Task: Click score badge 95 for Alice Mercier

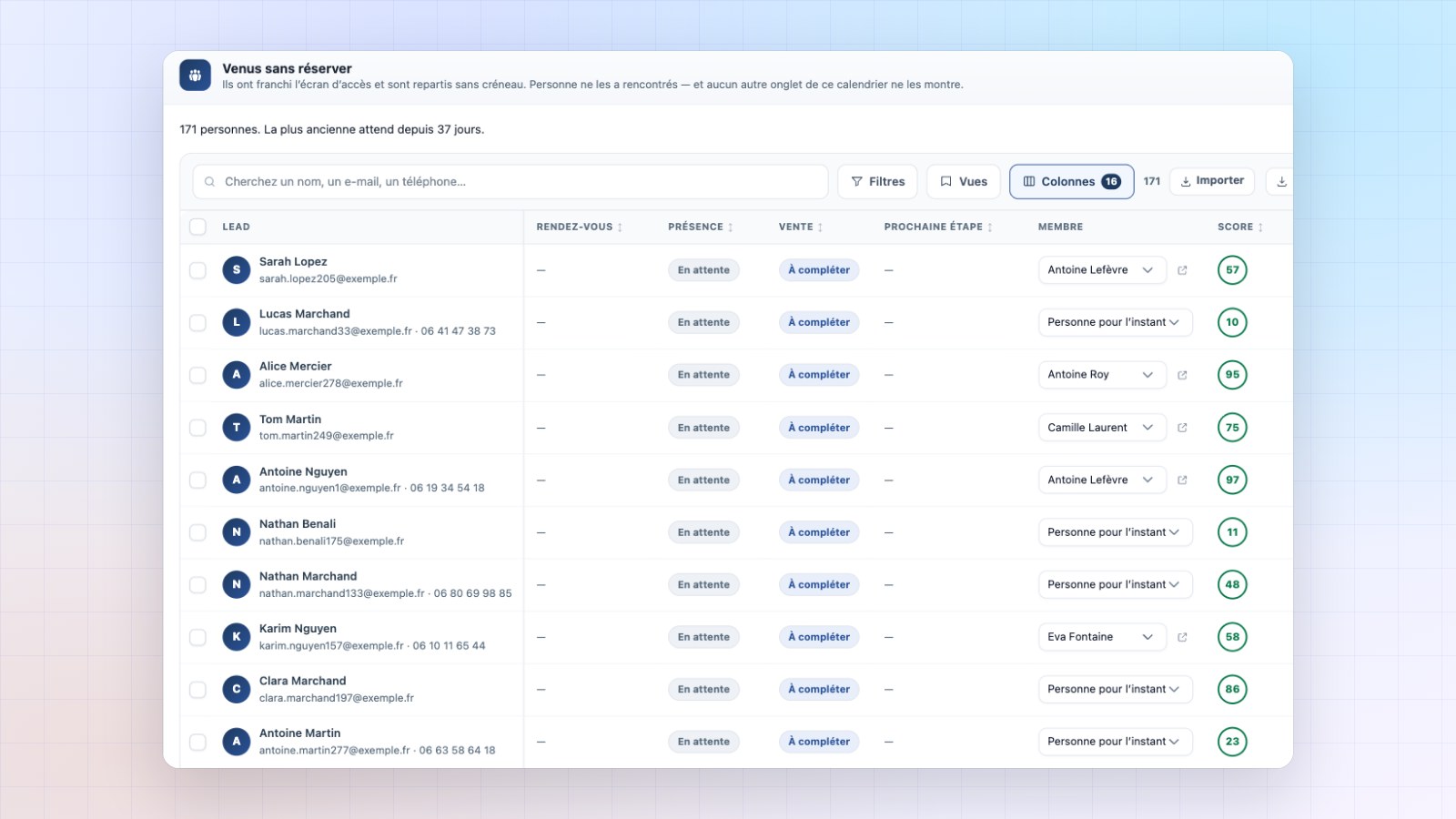Action: point(1232,375)
